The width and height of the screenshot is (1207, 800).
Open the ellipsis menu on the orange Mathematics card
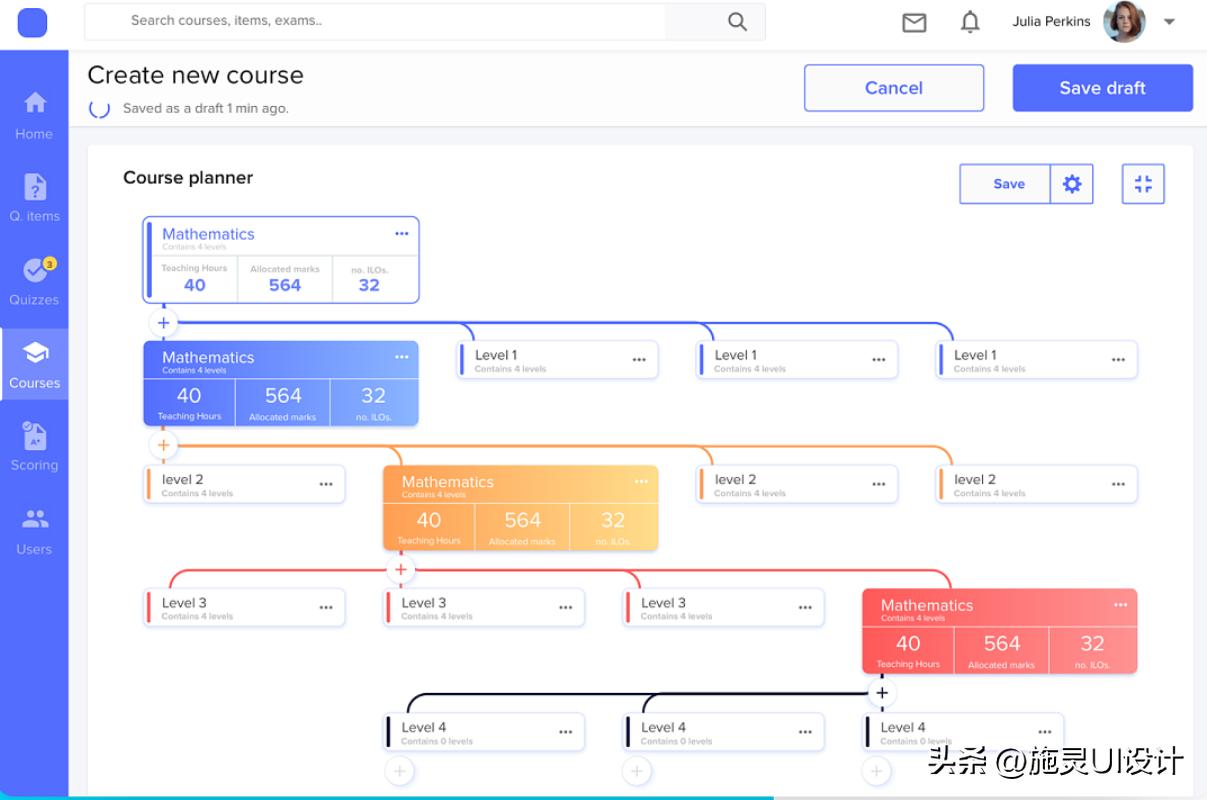[x=642, y=481]
